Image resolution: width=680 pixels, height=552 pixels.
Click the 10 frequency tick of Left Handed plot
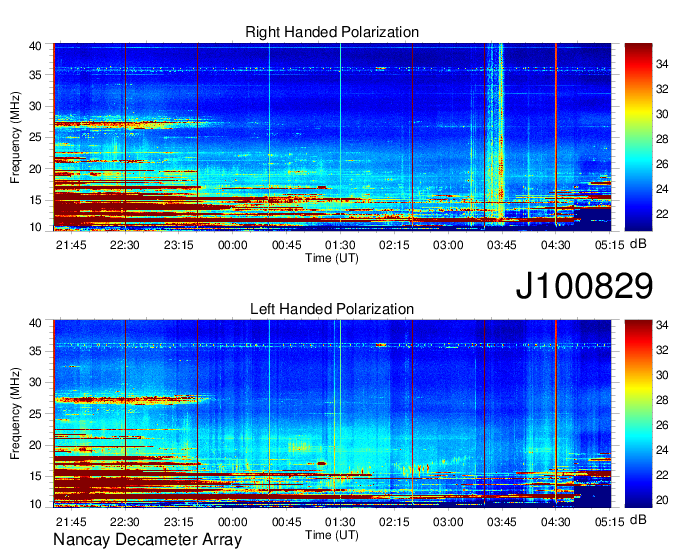(35, 504)
